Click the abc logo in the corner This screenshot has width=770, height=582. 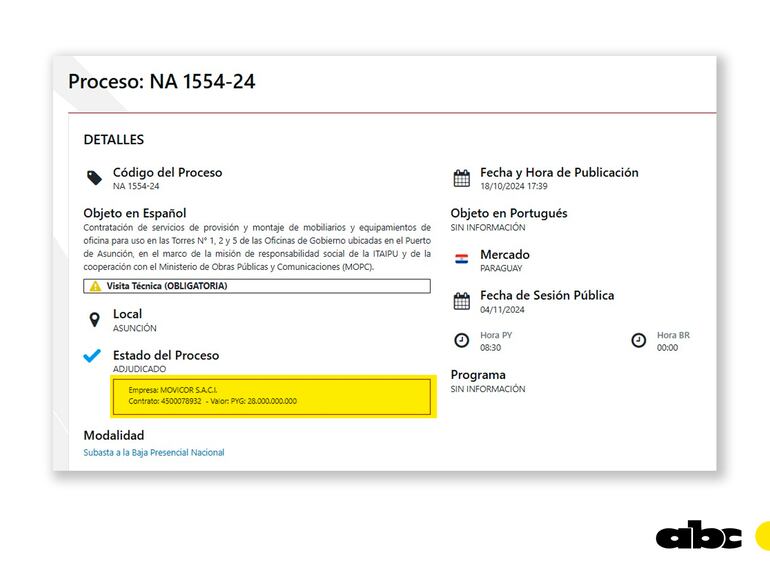(x=699, y=536)
